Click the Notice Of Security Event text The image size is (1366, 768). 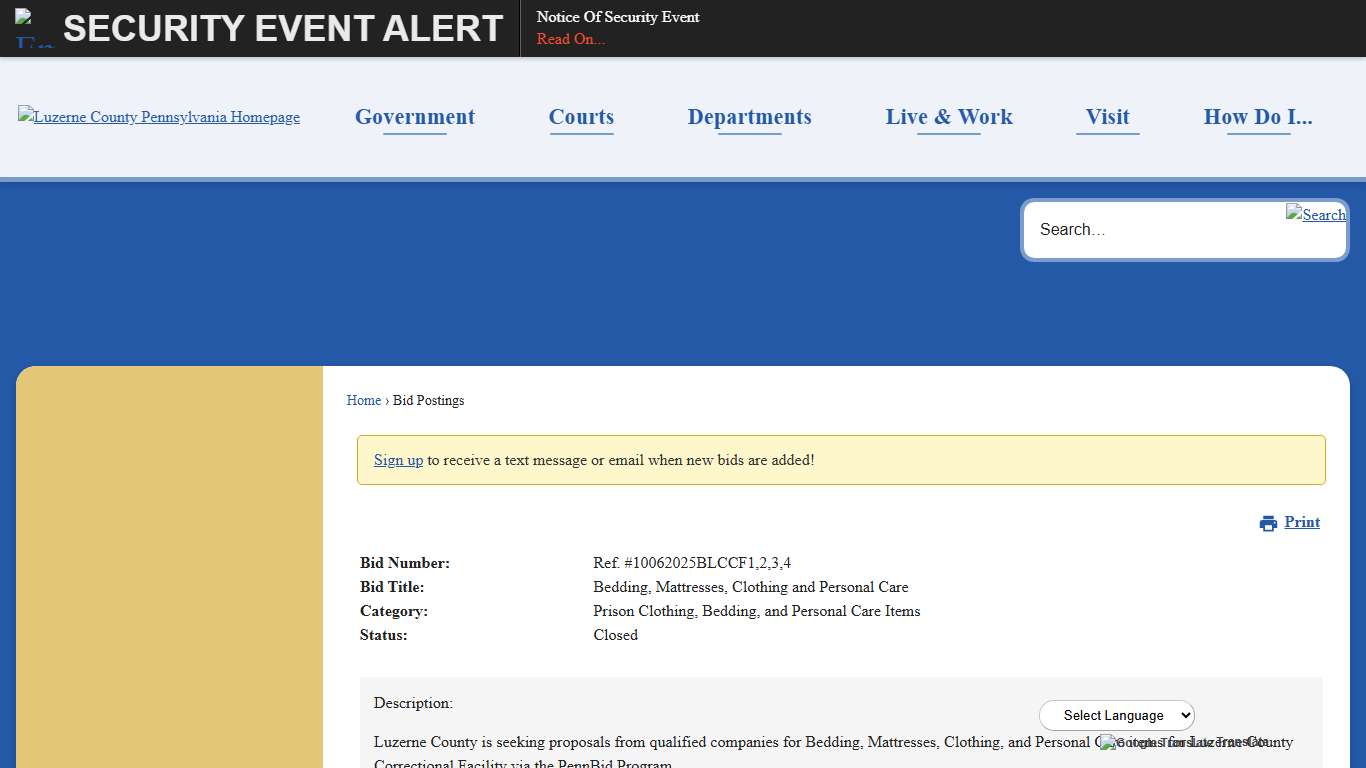(x=618, y=17)
